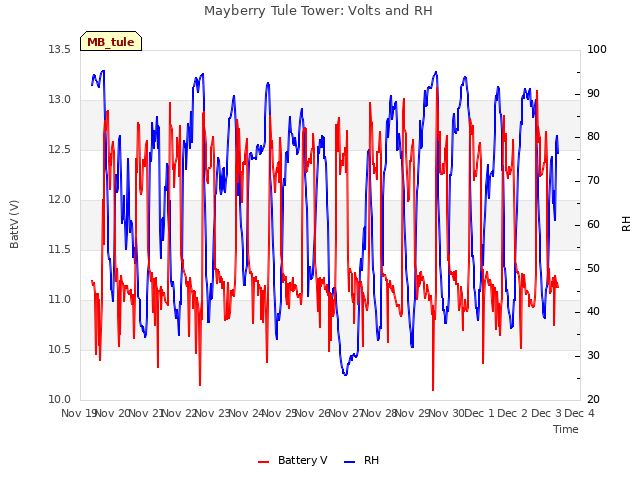The height and width of the screenshot is (480, 640).
Task: Click the 70 right axis tick value
Action: point(593,181)
